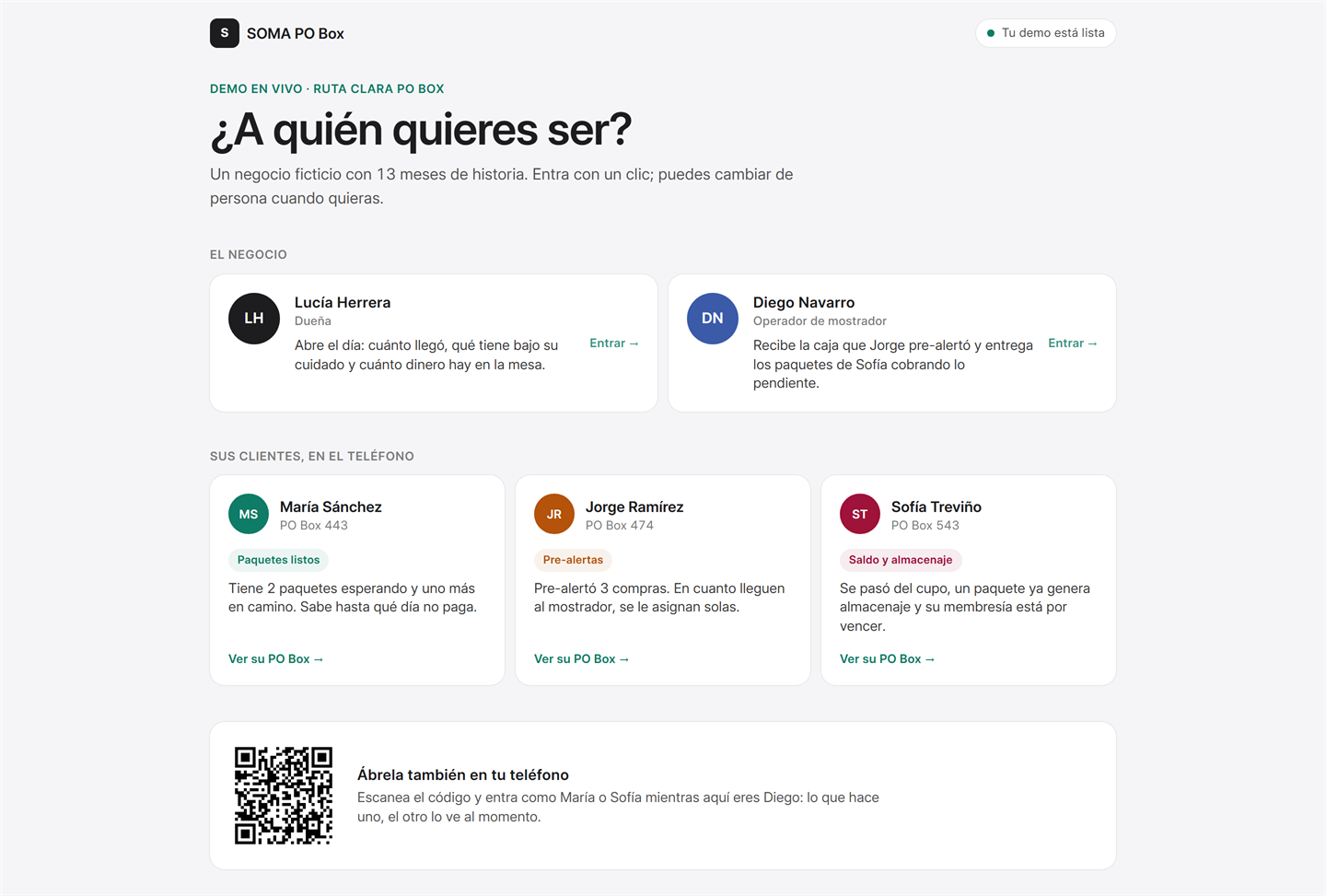Open Sofía Treviño's PO Box link
Viewport: 1326px width, 896px height.
click(x=888, y=659)
